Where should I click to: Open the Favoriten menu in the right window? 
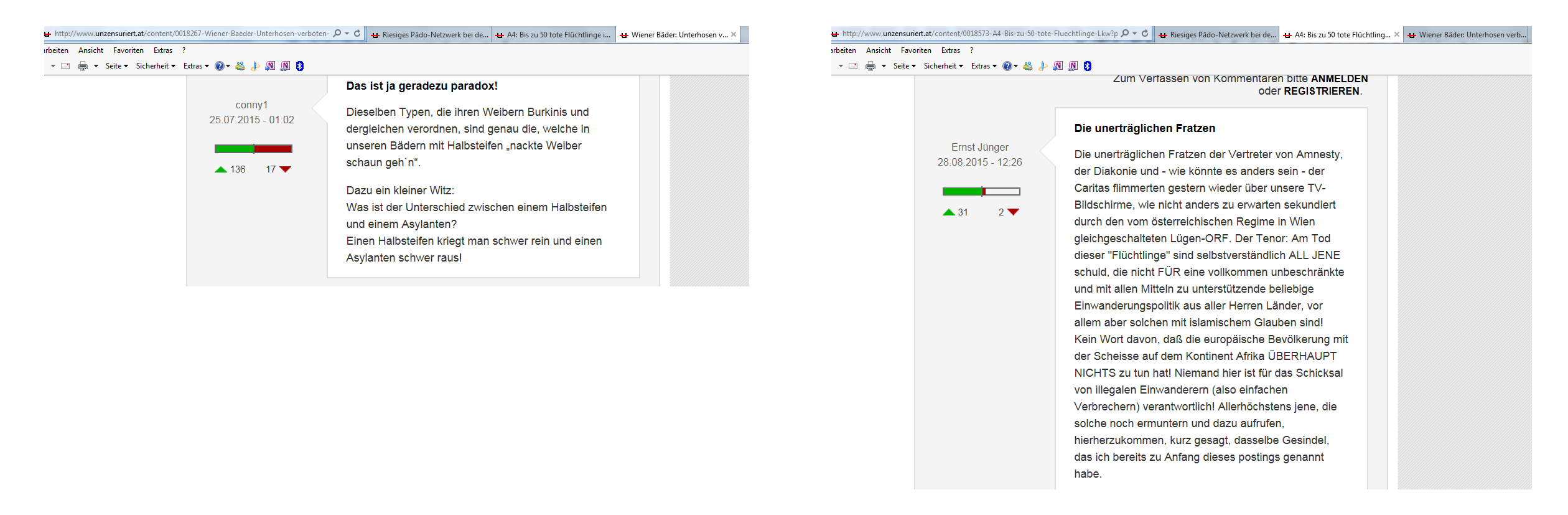(x=916, y=50)
